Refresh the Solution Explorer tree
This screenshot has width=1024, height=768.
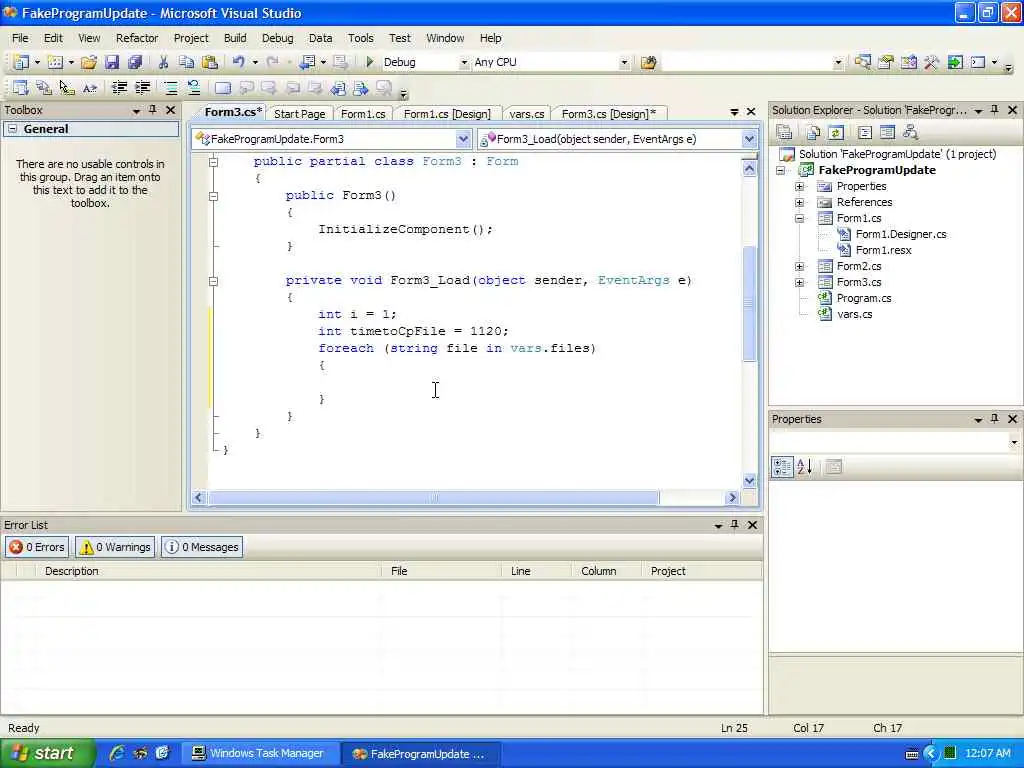point(836,133)
